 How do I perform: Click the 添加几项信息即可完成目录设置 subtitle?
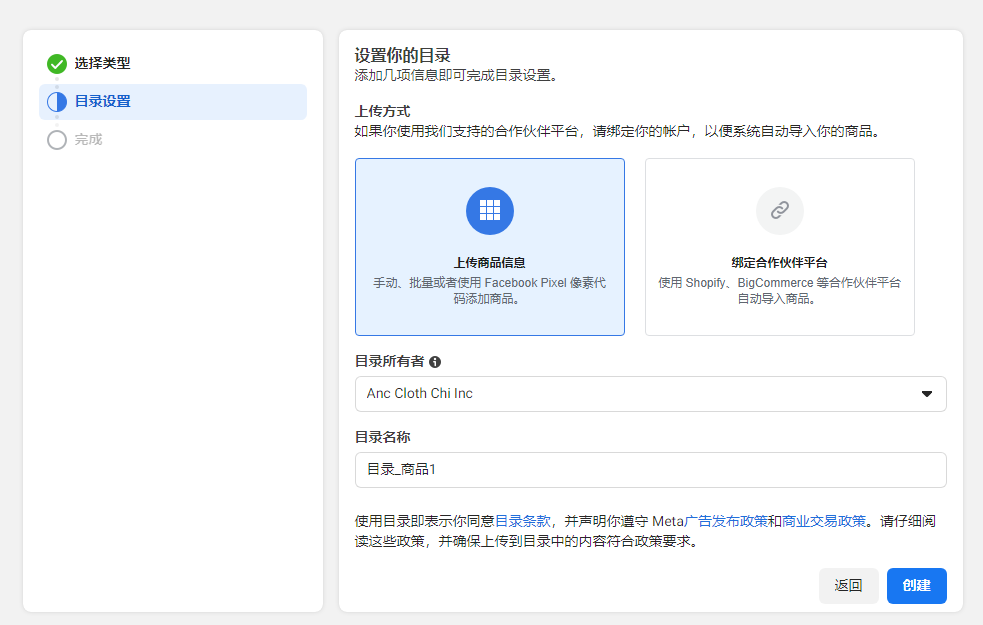456,75
